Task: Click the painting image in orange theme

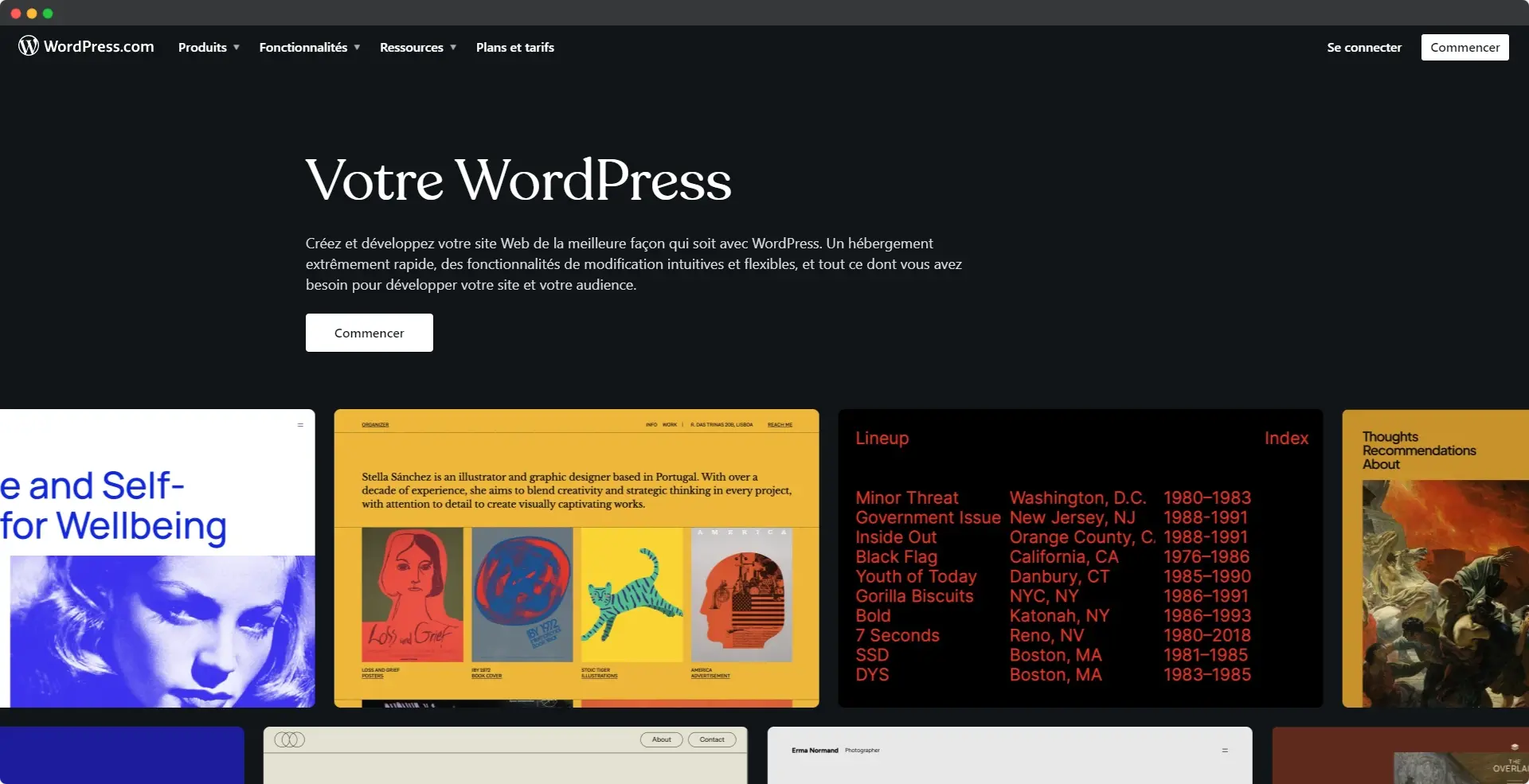Action: 1445,593
